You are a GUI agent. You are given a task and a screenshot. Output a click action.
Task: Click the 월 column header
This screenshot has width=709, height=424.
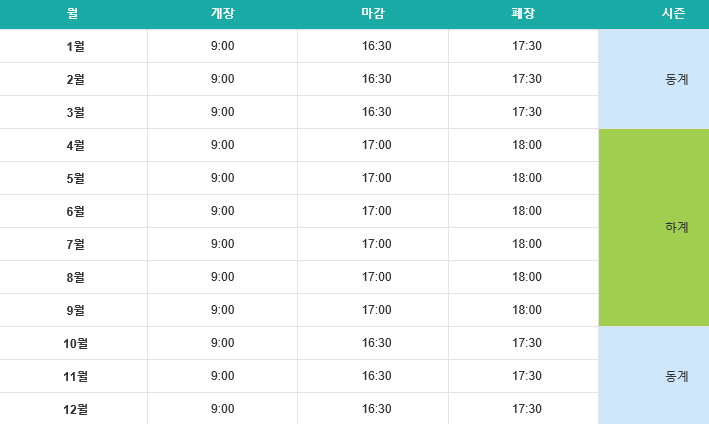point(73,14)
